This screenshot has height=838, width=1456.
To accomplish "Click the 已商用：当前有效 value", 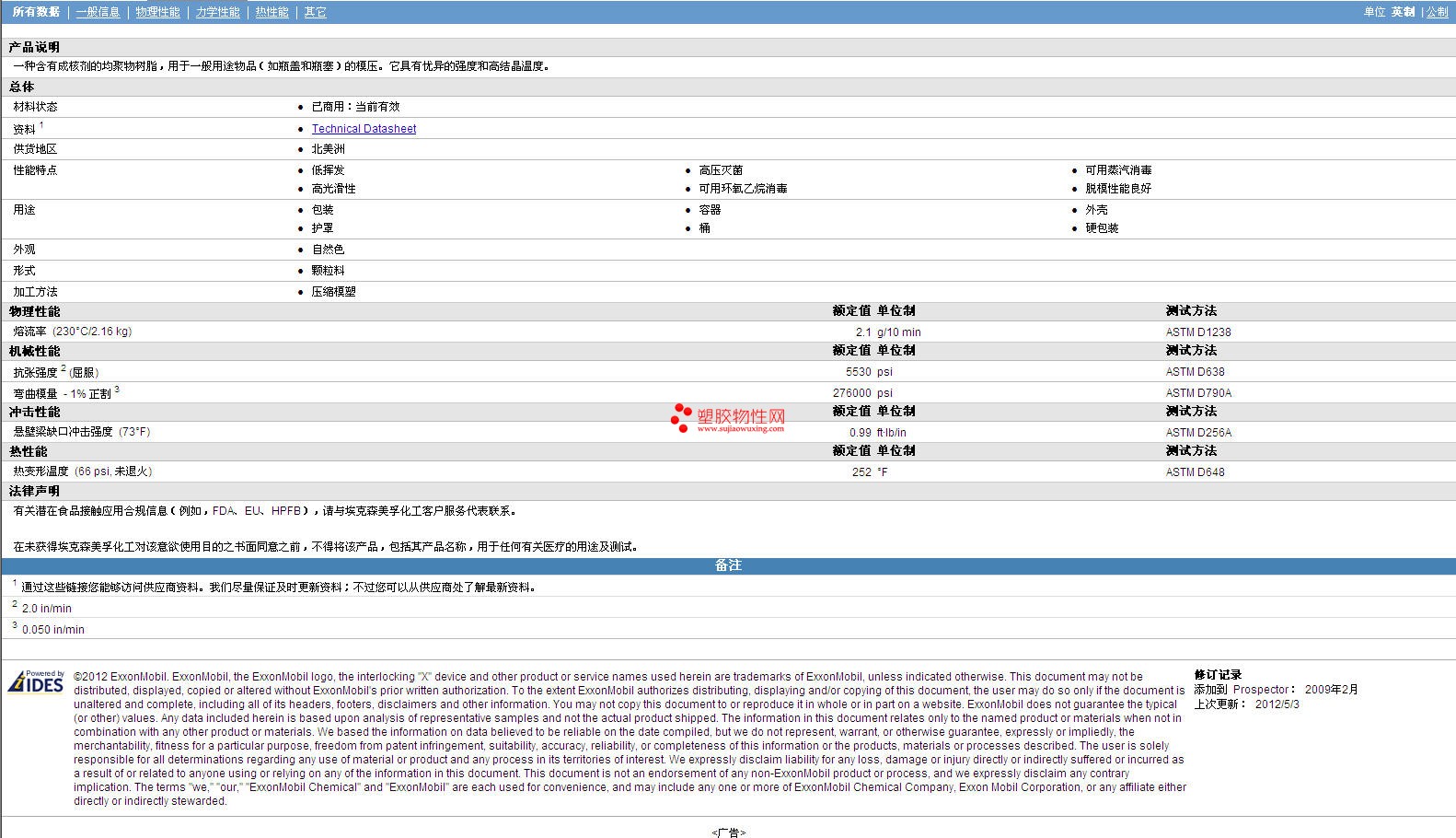I will 355,107.
